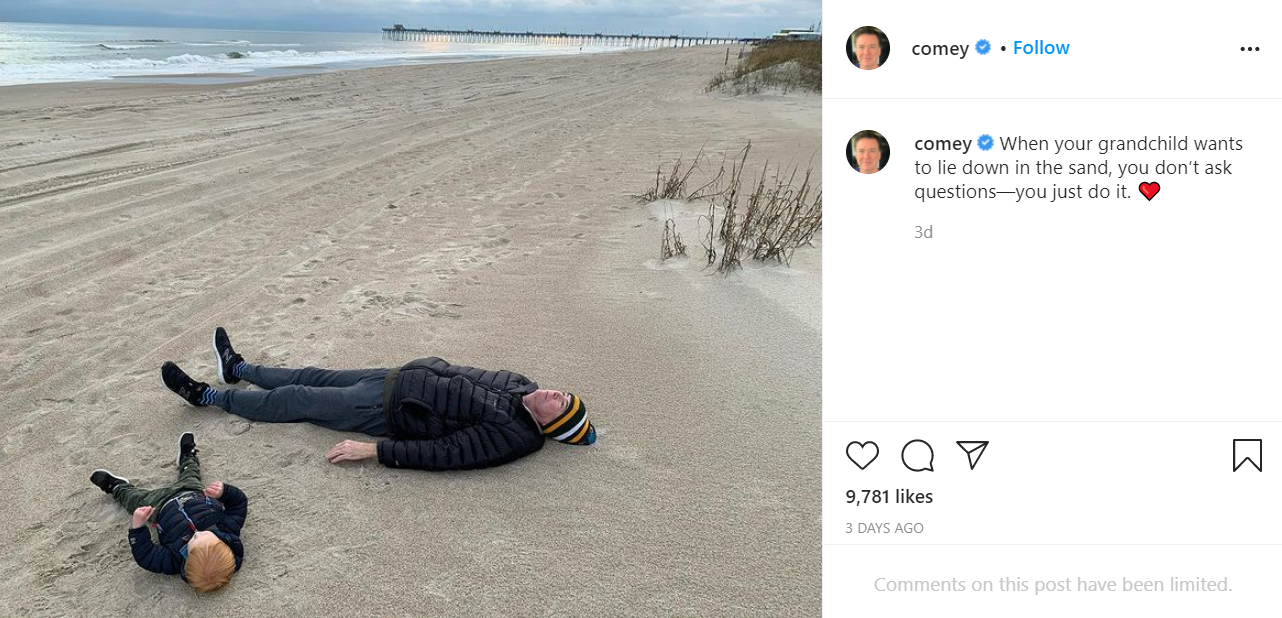Like the post with the heart icon
This screenshot has height=618, width=1282.
(x=862, y=456)
